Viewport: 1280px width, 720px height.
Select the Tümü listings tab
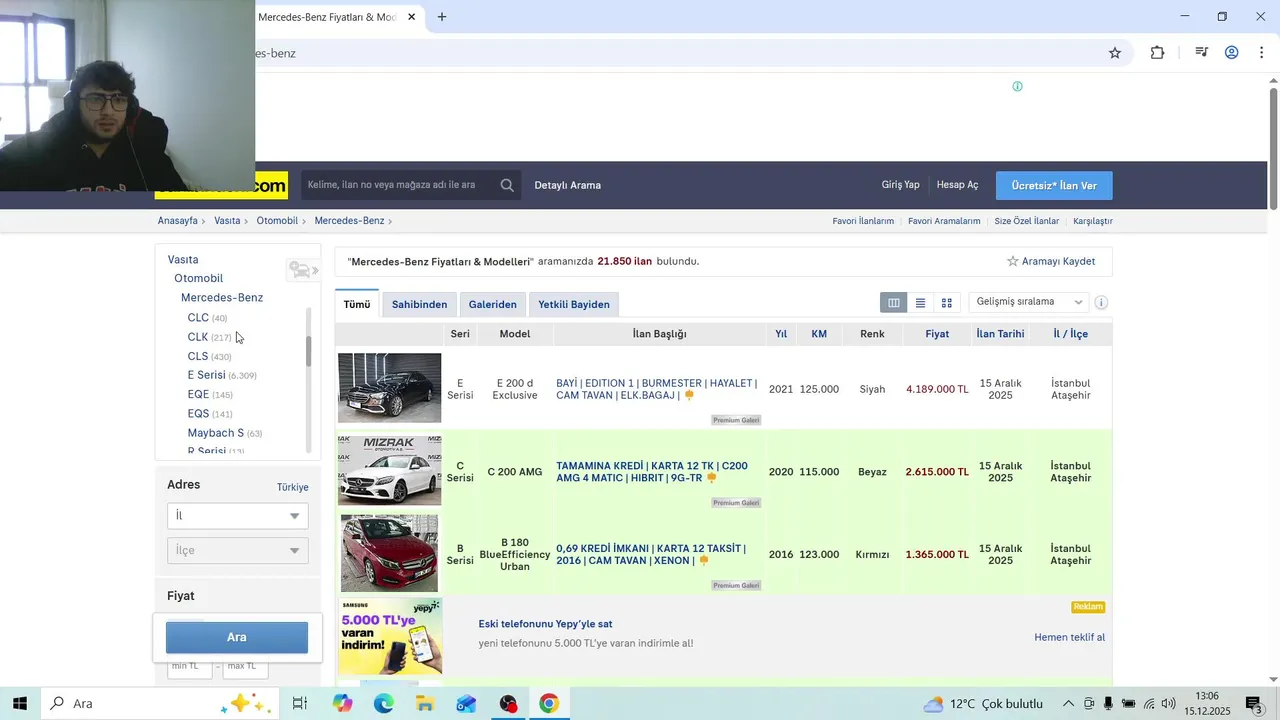(357, 304)
